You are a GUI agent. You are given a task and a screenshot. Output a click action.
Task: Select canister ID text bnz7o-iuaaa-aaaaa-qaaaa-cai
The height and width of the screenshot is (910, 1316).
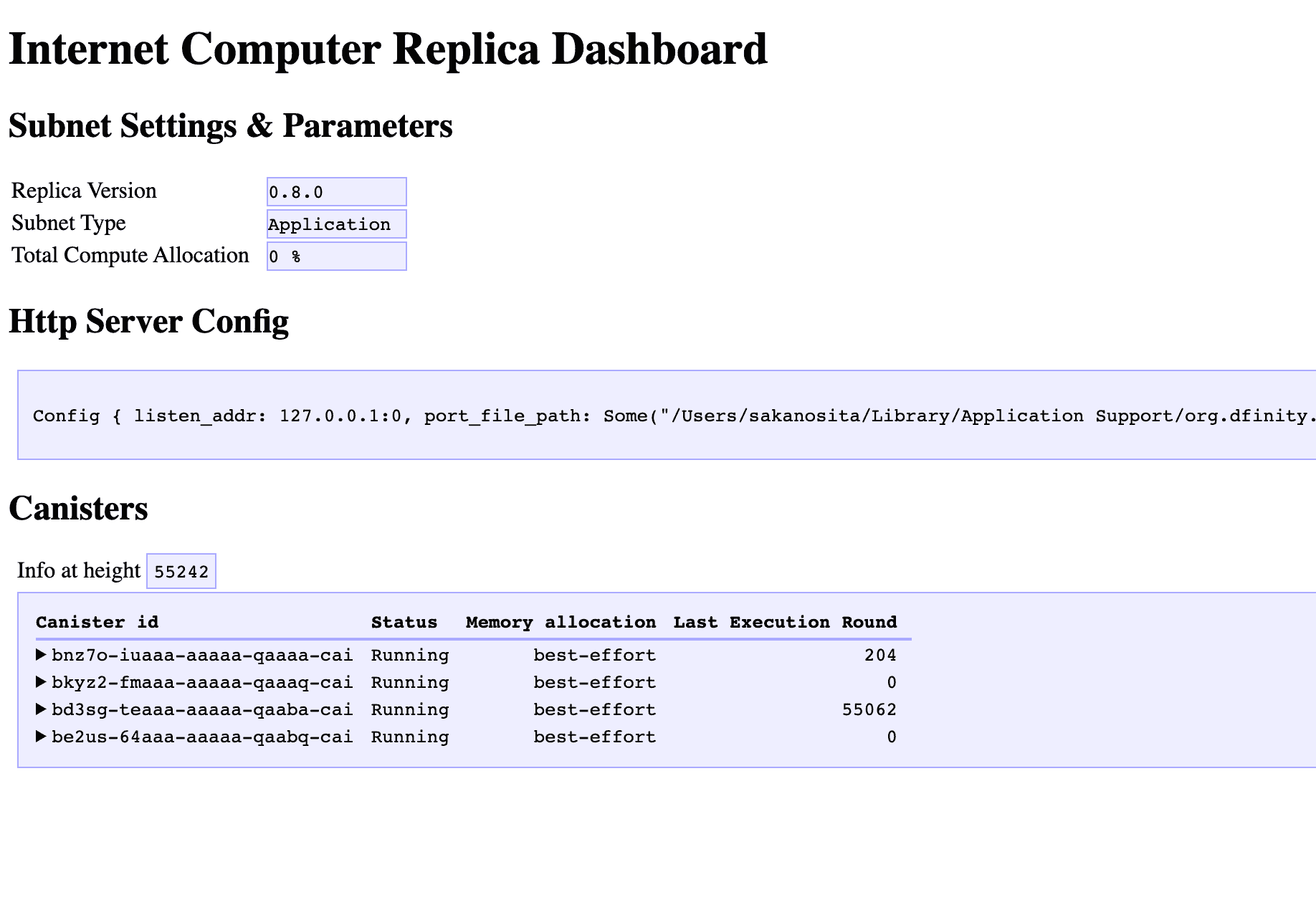(202, 655)
